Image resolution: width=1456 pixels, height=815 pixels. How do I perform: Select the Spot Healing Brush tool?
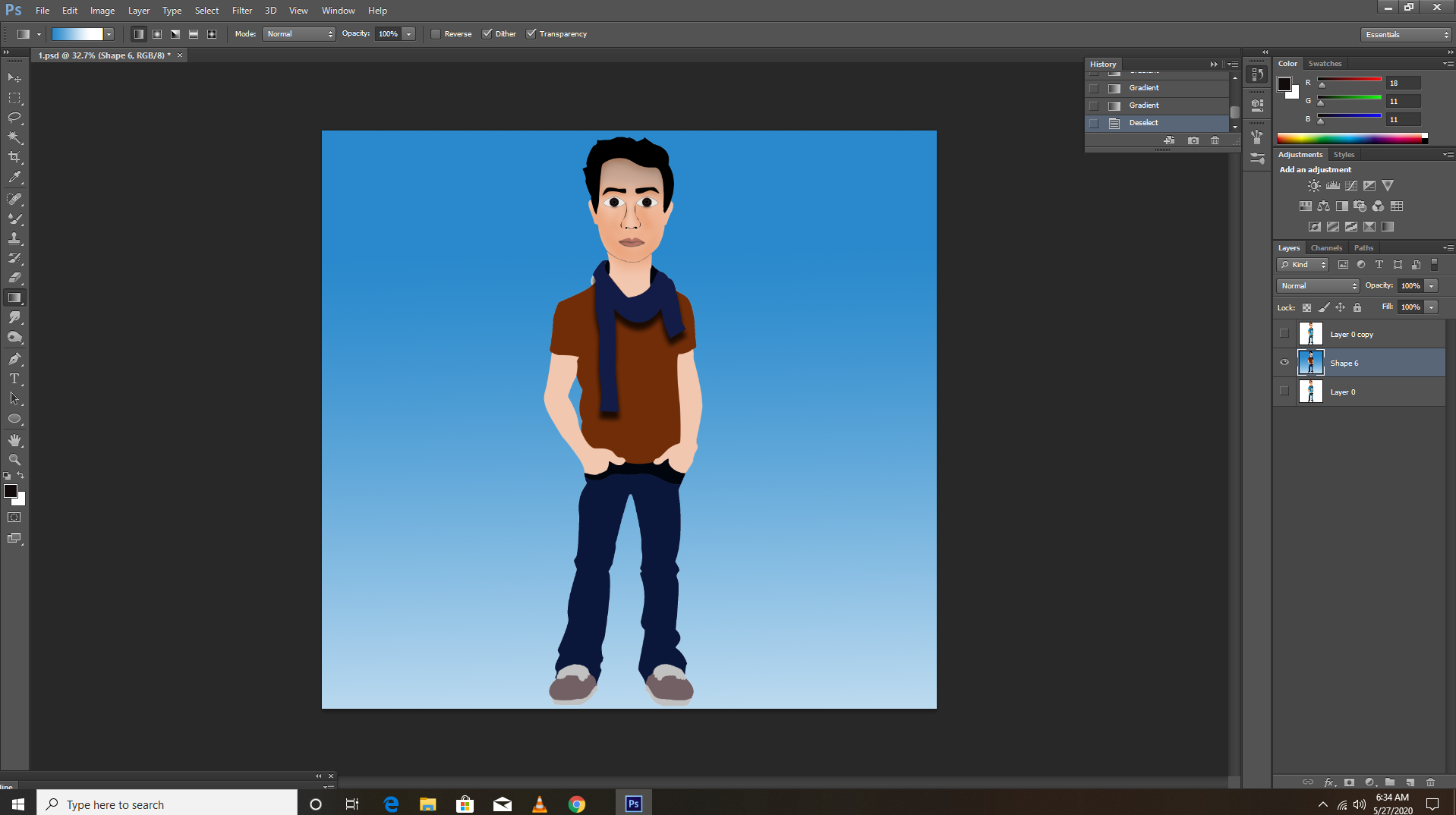(14, 199)
